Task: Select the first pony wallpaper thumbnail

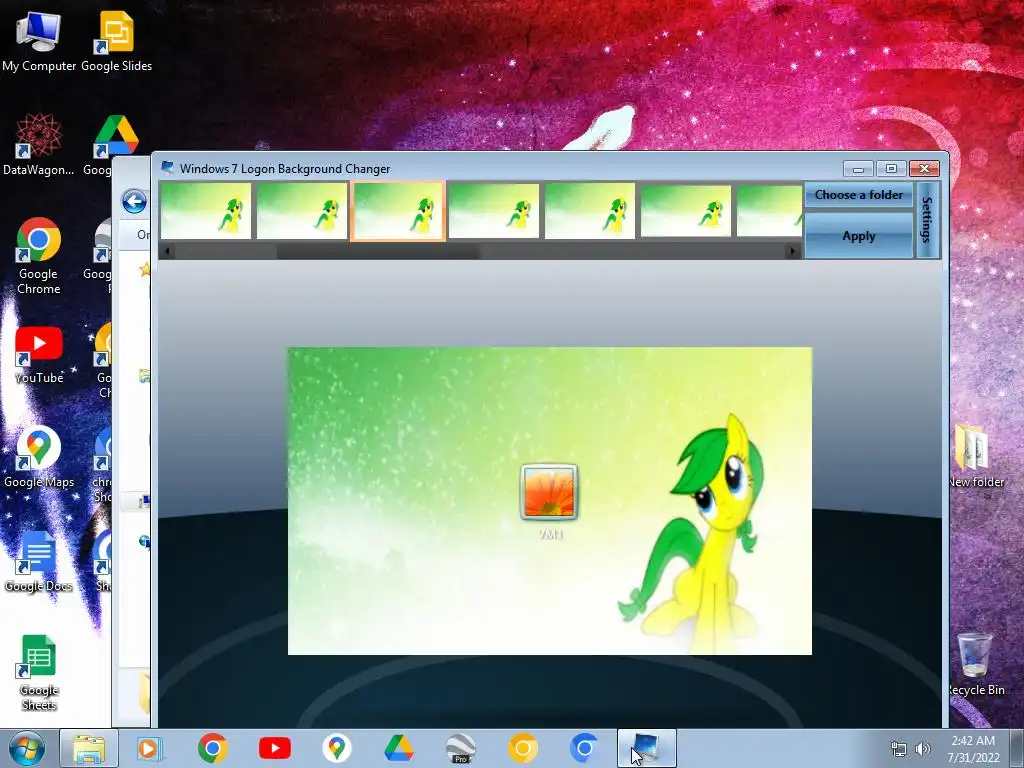Action: pyautogui.click(x=206, y=211)
